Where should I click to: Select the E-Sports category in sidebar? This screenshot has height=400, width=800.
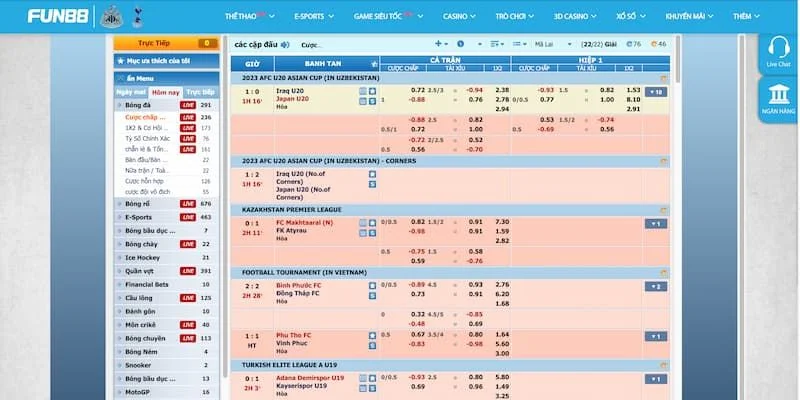(x=139, y=216)
